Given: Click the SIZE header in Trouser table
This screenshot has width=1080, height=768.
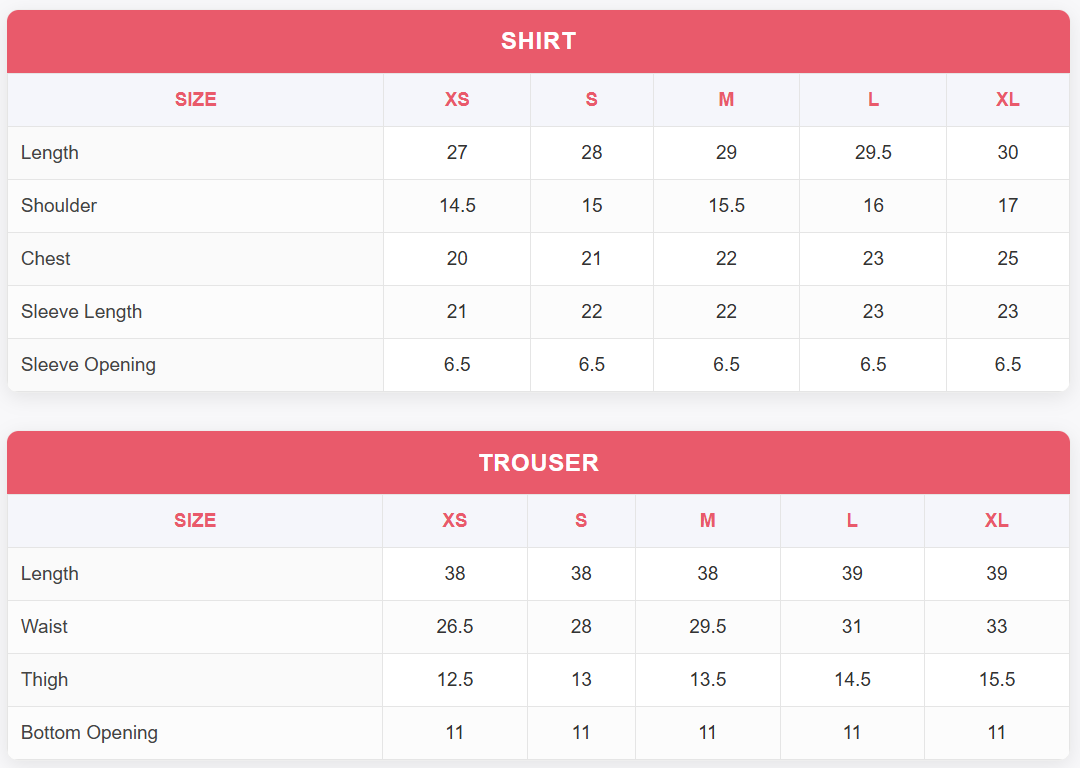Looking at the screenshot, I should click(195, 520).
